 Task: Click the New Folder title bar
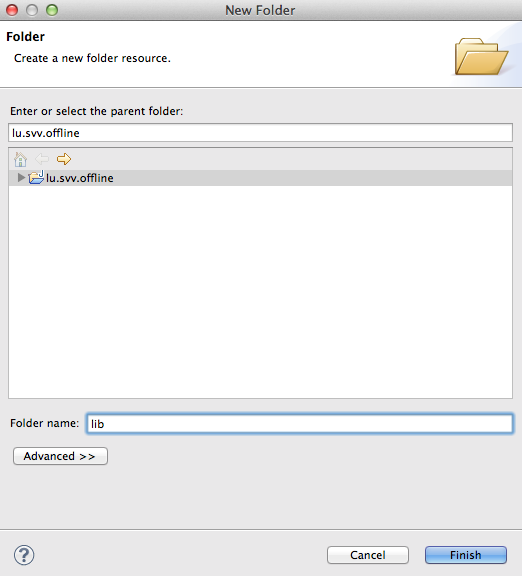(260, 10)
